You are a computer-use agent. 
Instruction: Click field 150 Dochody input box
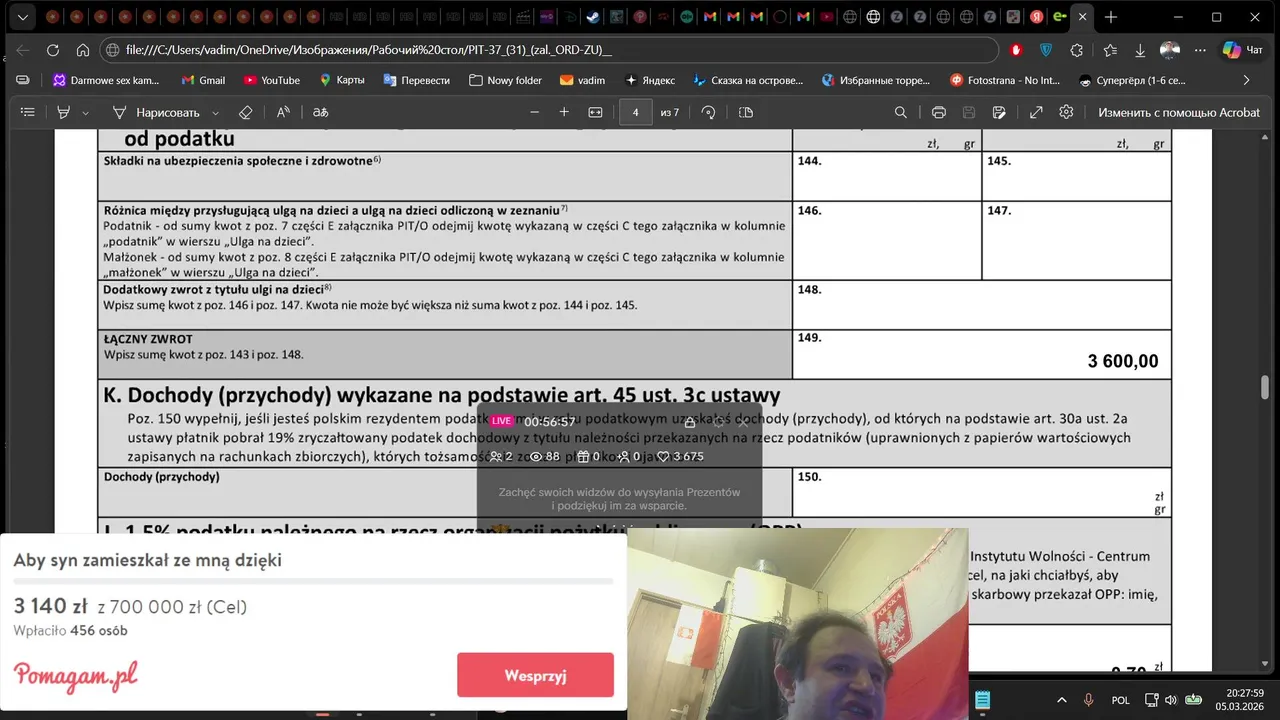(x=981, y=490)
